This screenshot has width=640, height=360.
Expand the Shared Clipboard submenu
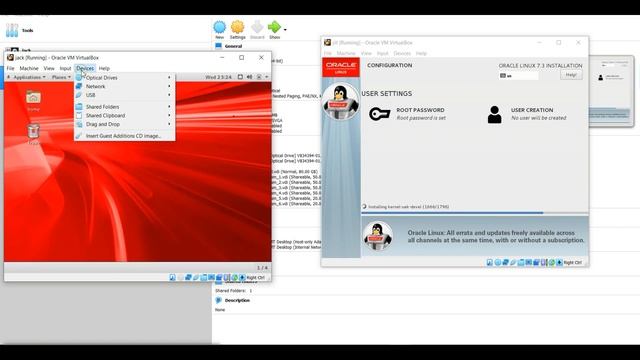tap(124, 116)
